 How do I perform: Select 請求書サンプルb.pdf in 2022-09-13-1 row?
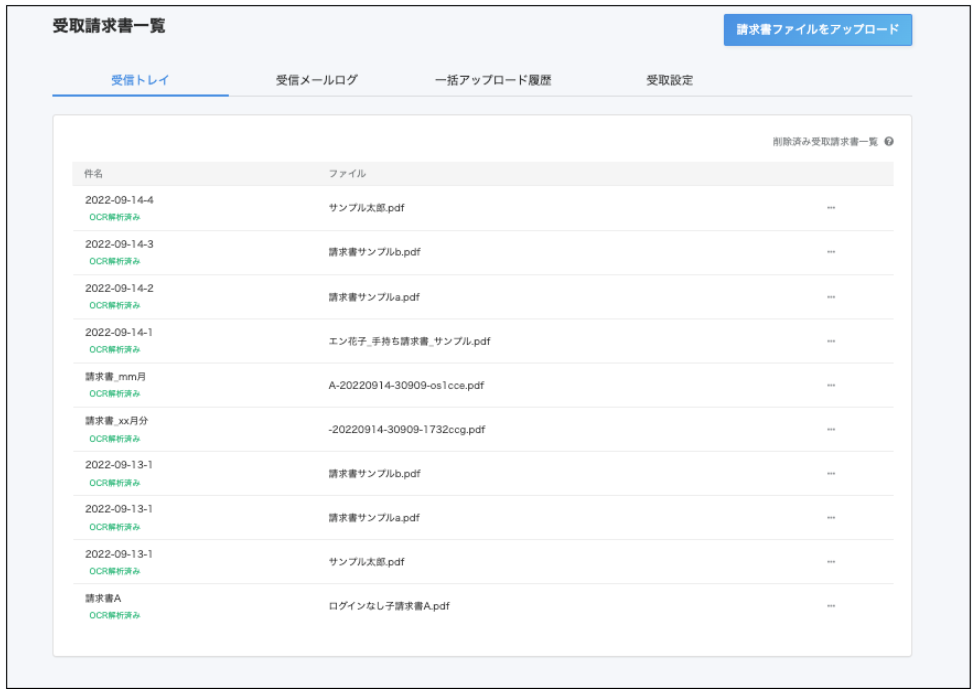[374, 473]
